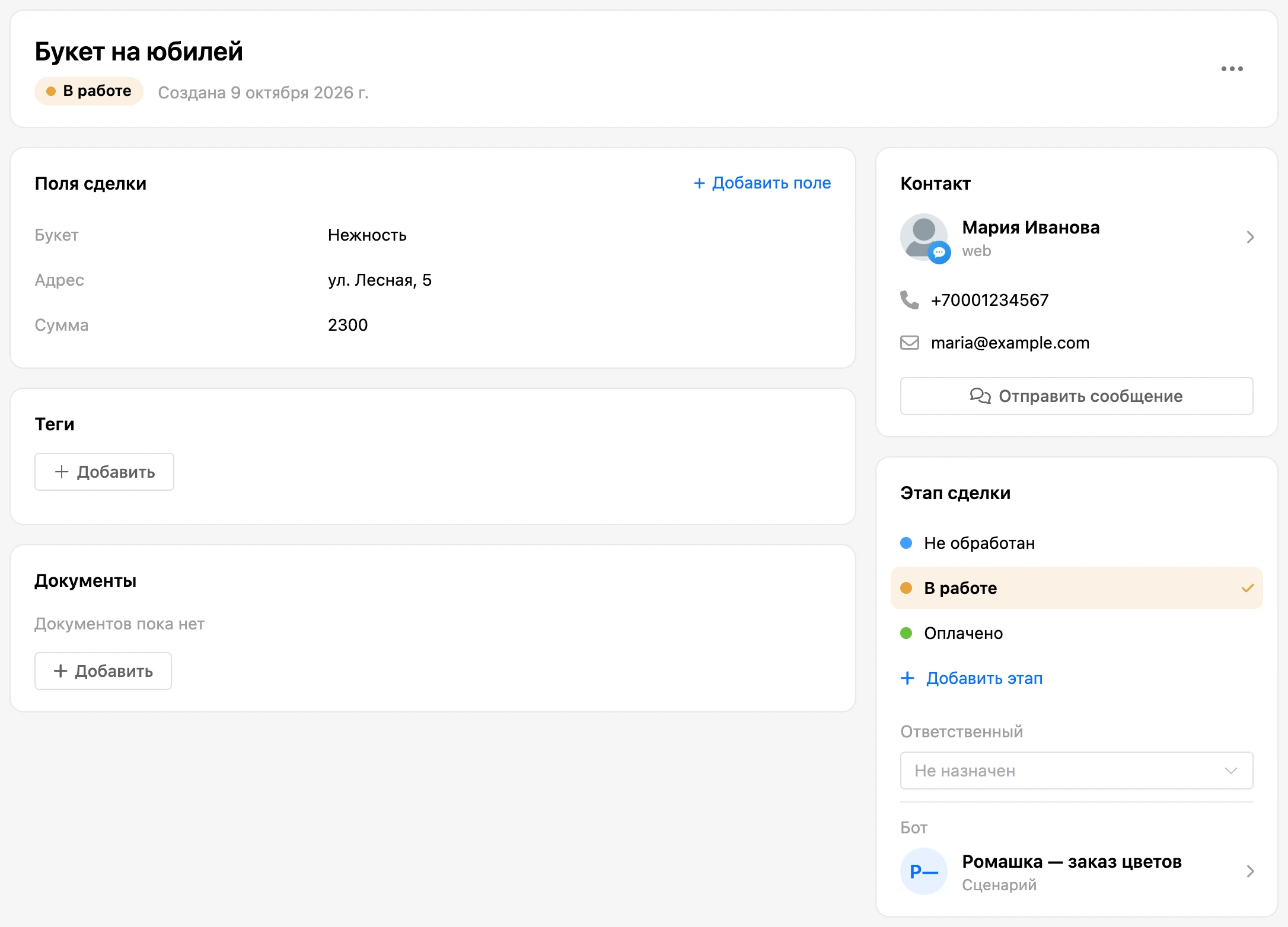Click the bot avatar icon Р—

(924, 871)
